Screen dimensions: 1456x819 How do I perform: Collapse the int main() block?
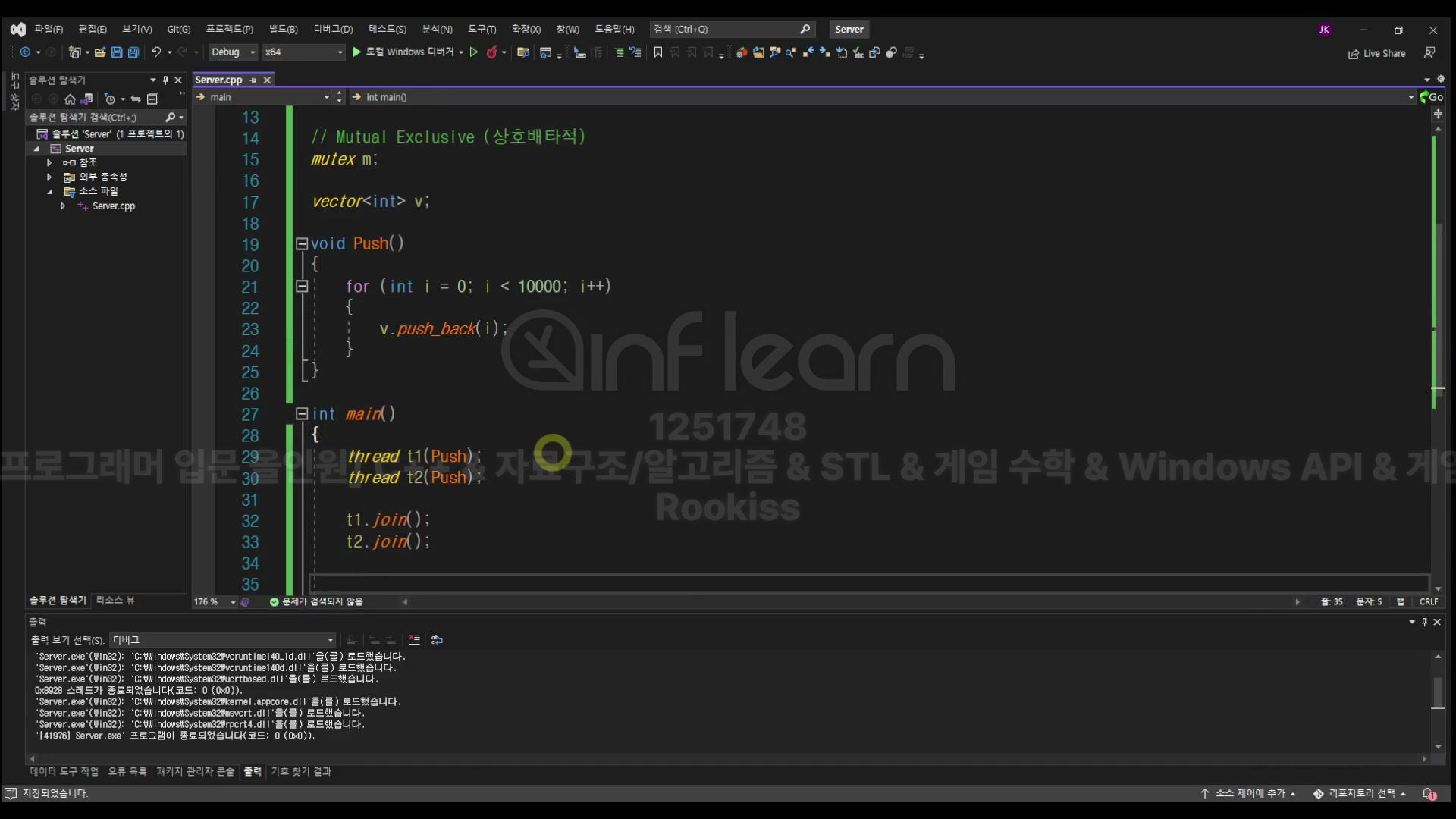[302, 414]
